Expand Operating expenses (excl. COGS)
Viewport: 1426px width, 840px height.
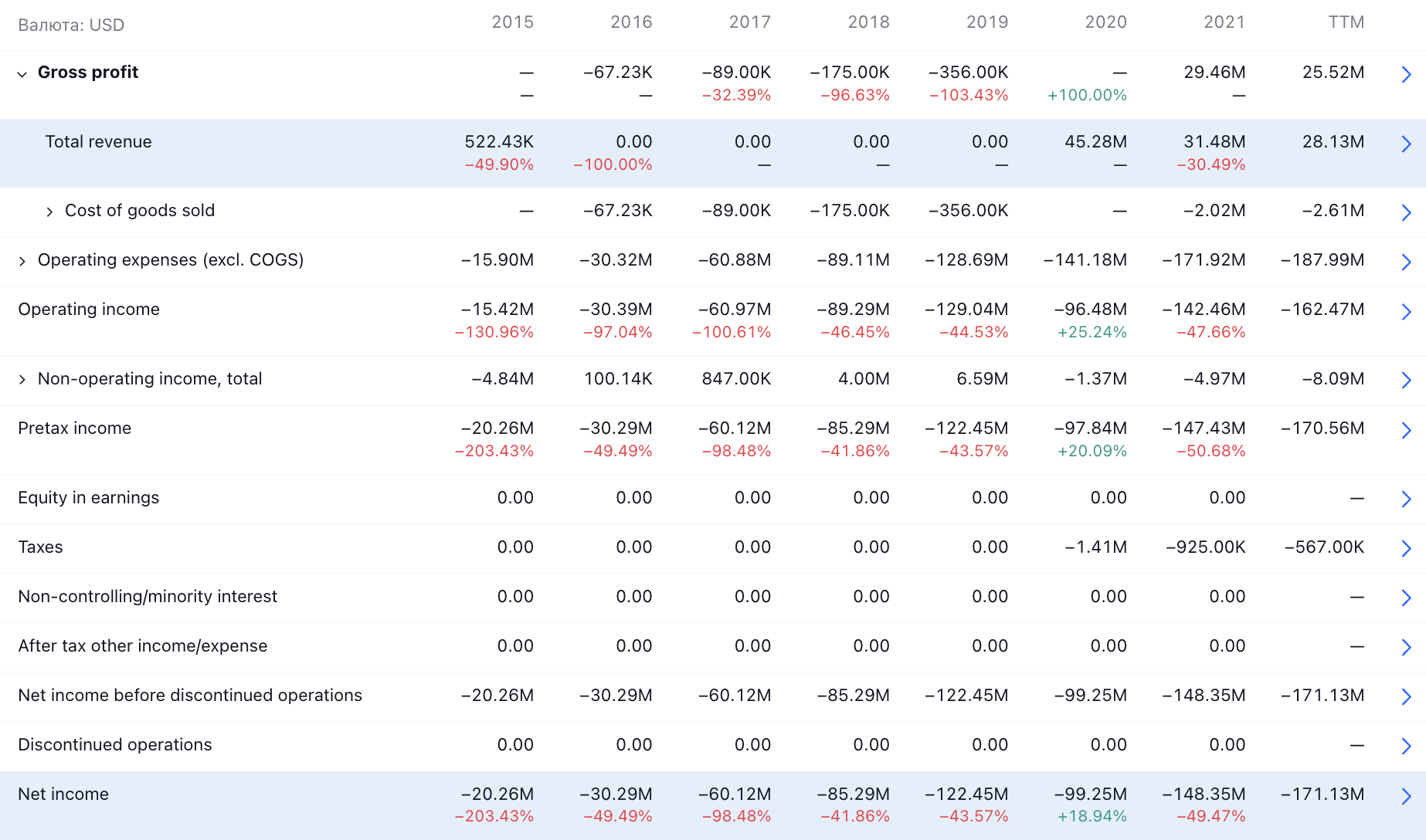22,262
